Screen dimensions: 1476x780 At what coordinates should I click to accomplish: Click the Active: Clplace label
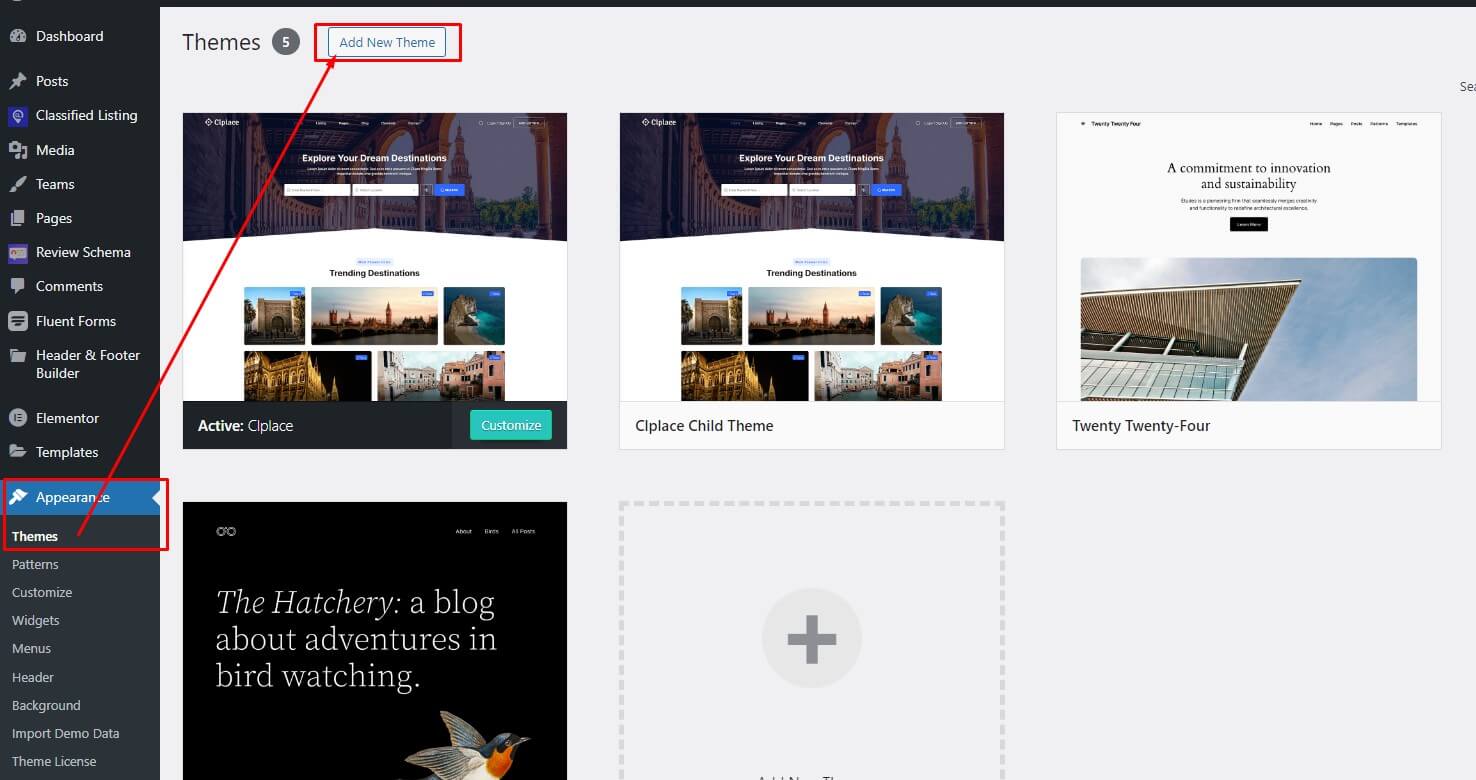(x=246, y=426)
